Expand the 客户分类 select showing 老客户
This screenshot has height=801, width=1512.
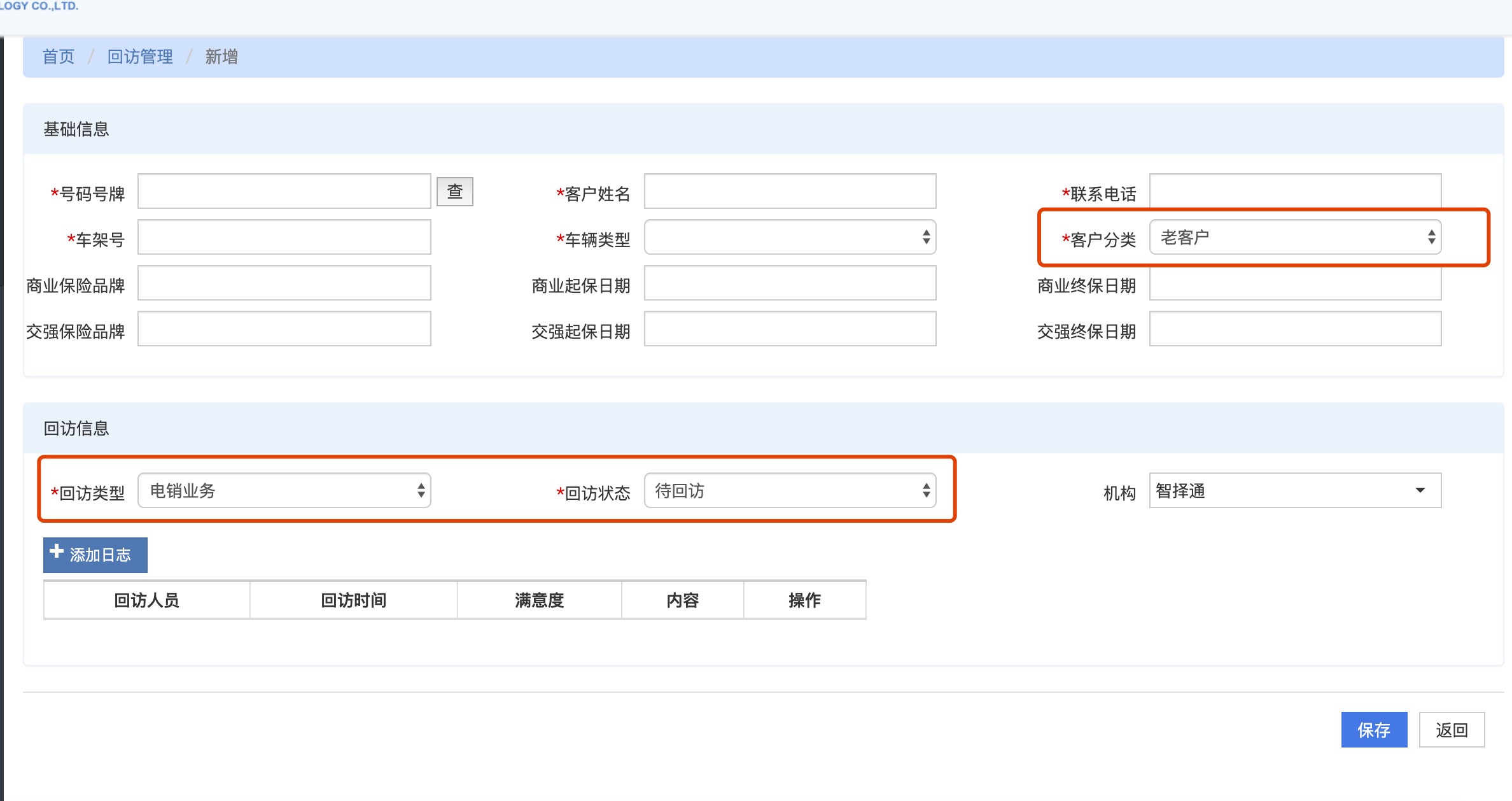tap(1294, 237)
